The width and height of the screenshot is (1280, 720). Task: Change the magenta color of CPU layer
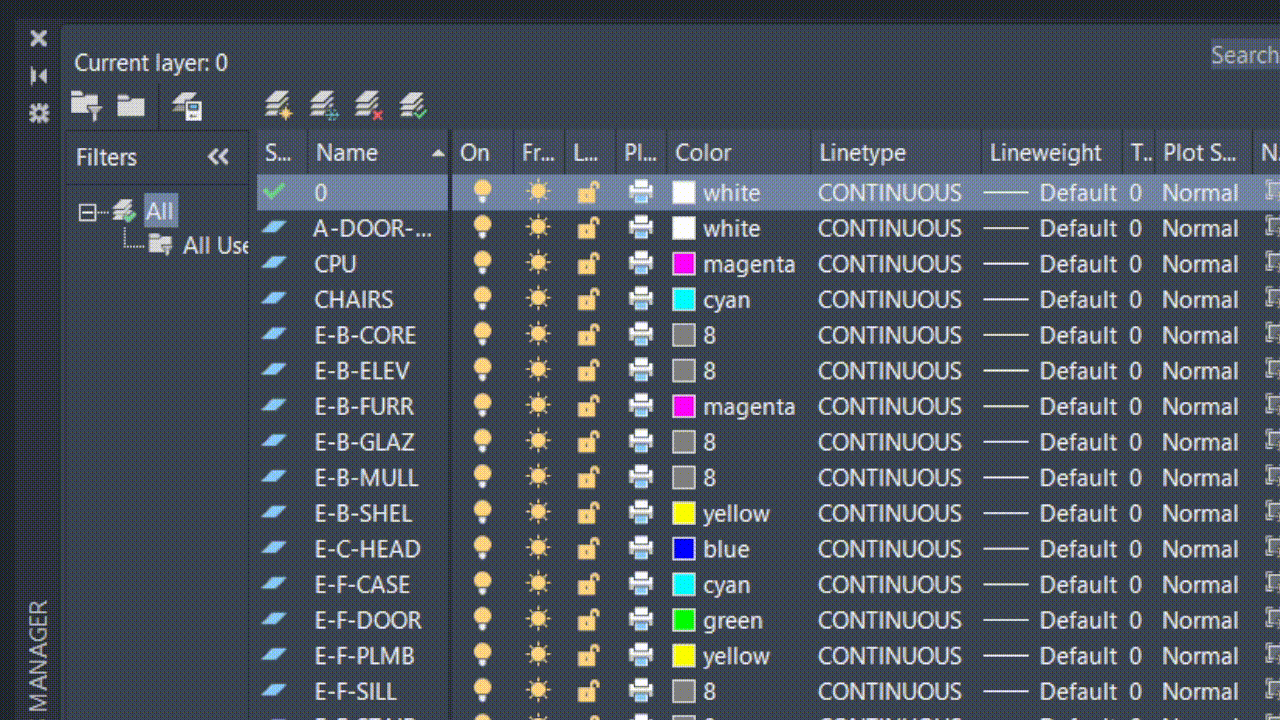684,264
